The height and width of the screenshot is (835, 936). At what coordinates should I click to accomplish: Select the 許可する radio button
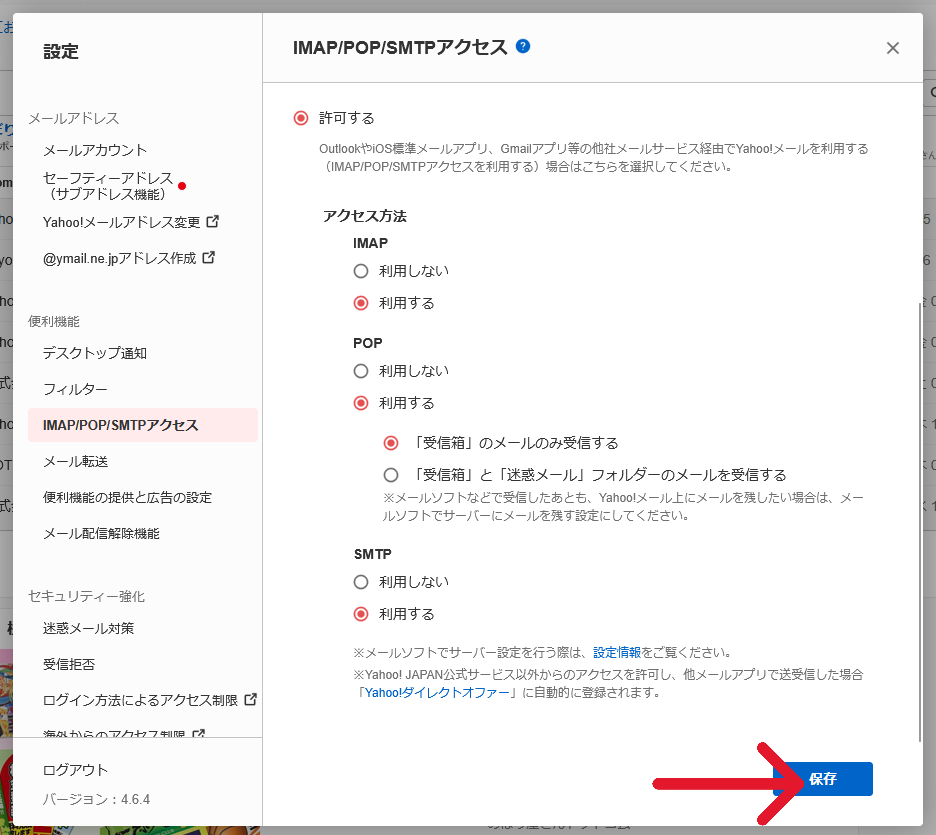(x=301, y=118)
